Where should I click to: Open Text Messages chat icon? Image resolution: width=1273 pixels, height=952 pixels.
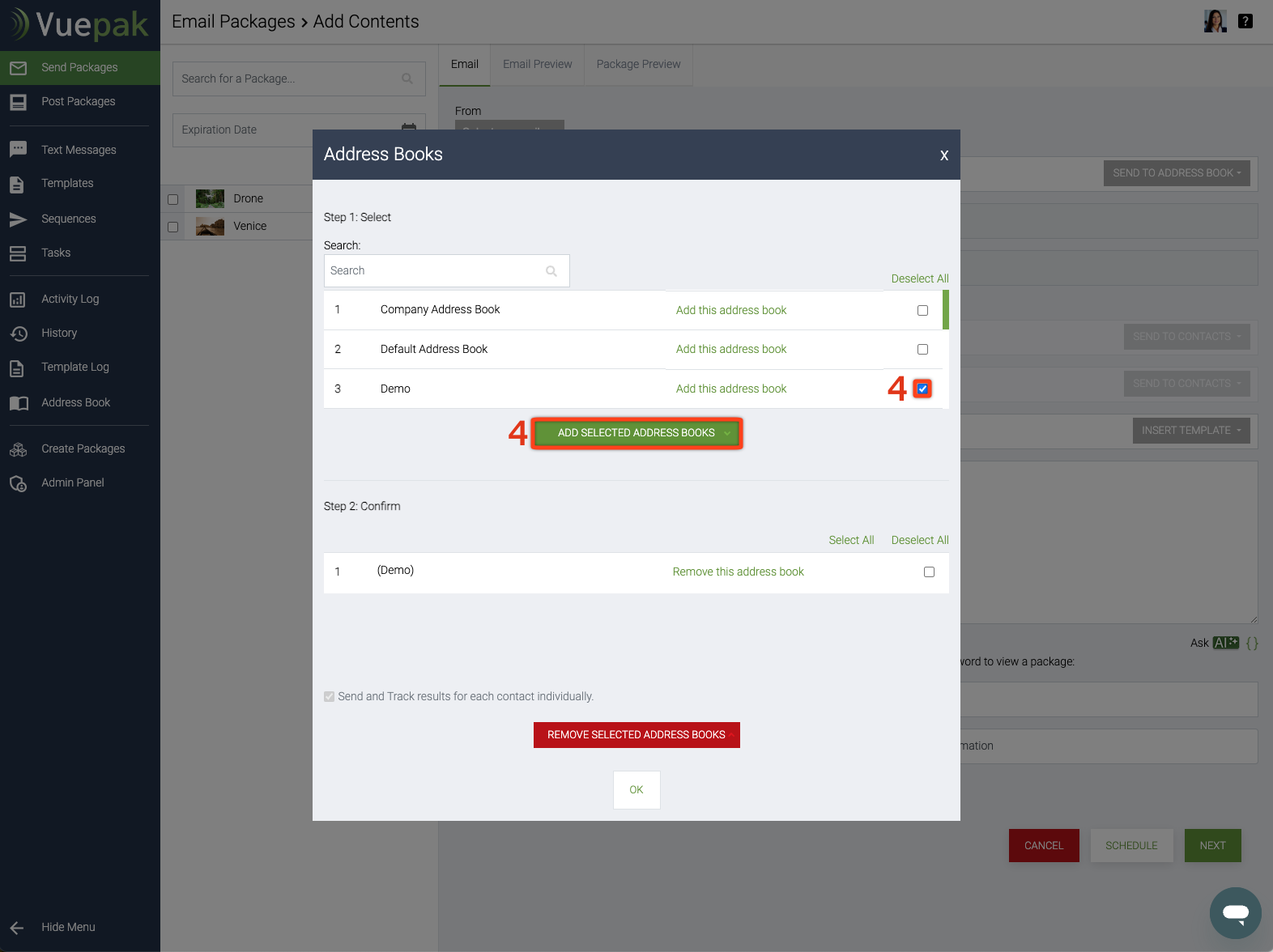pos(18,150)
